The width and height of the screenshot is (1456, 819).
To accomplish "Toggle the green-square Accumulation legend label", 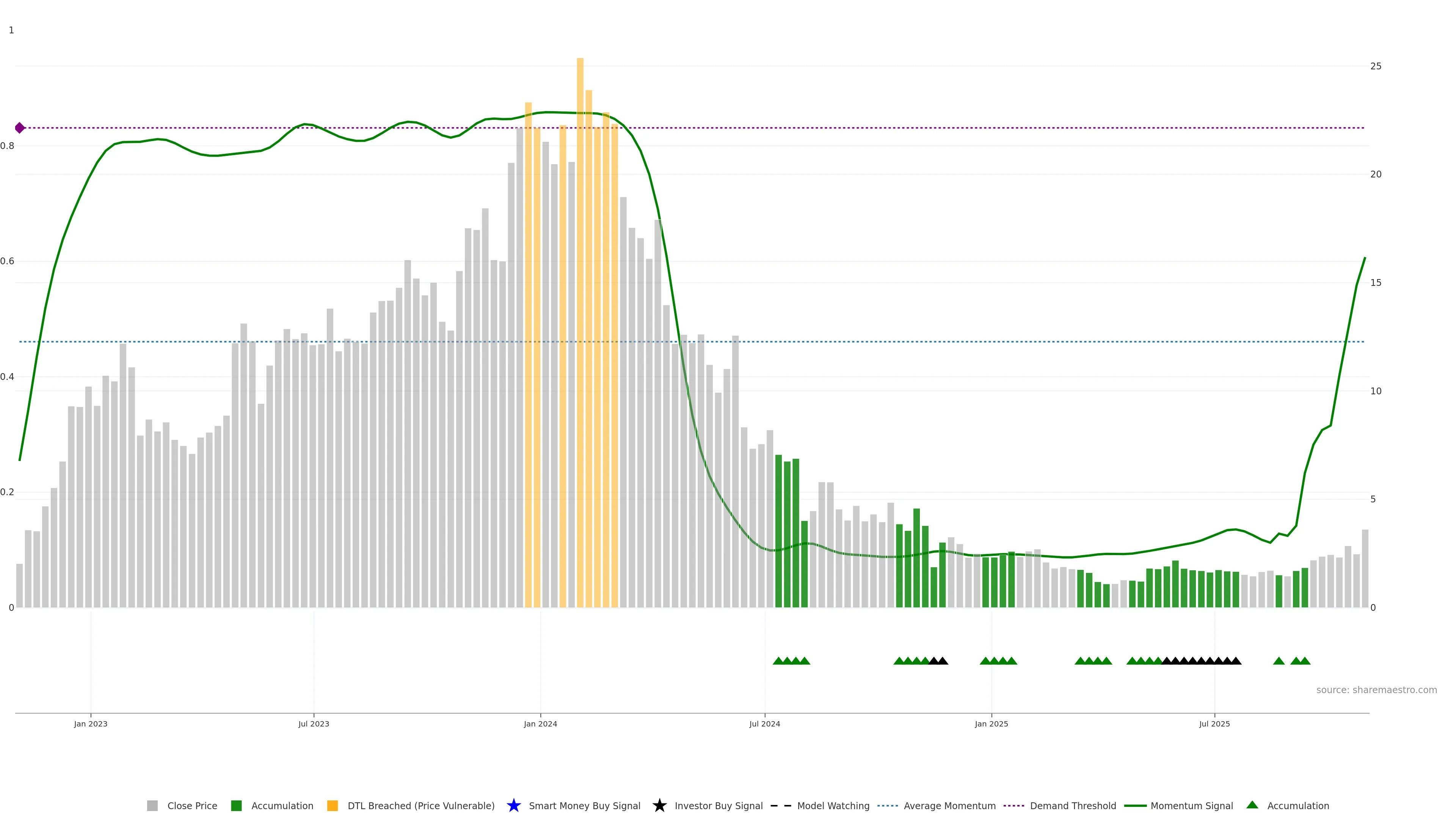I will coord(282,805).
